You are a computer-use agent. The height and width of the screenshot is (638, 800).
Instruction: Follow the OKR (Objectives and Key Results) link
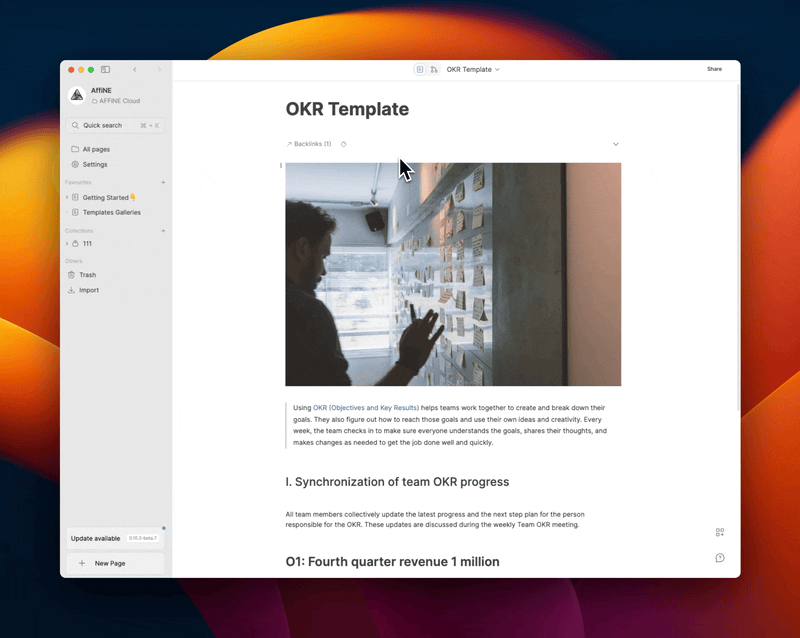coord(366,408)
